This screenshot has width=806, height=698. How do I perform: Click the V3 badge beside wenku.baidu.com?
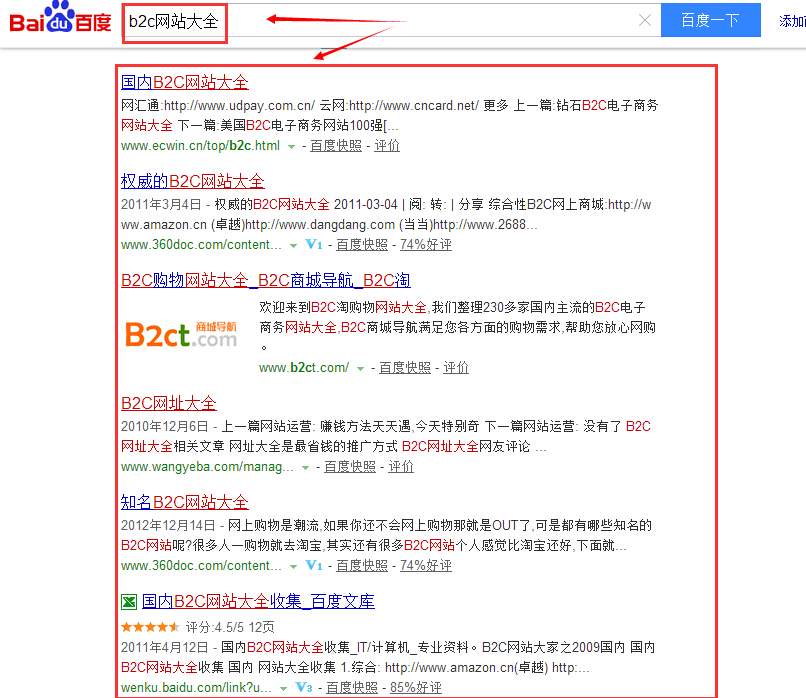304,687
